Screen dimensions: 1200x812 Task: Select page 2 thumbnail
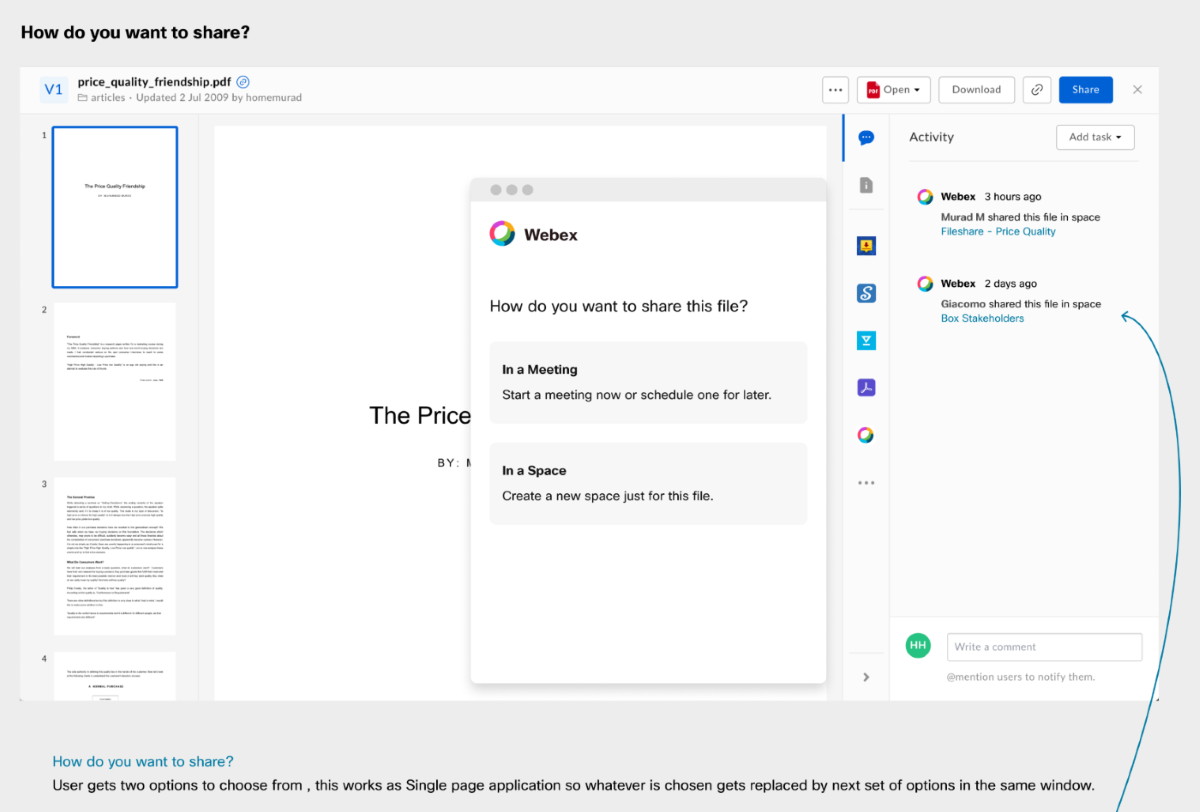(x=115, y=381)
